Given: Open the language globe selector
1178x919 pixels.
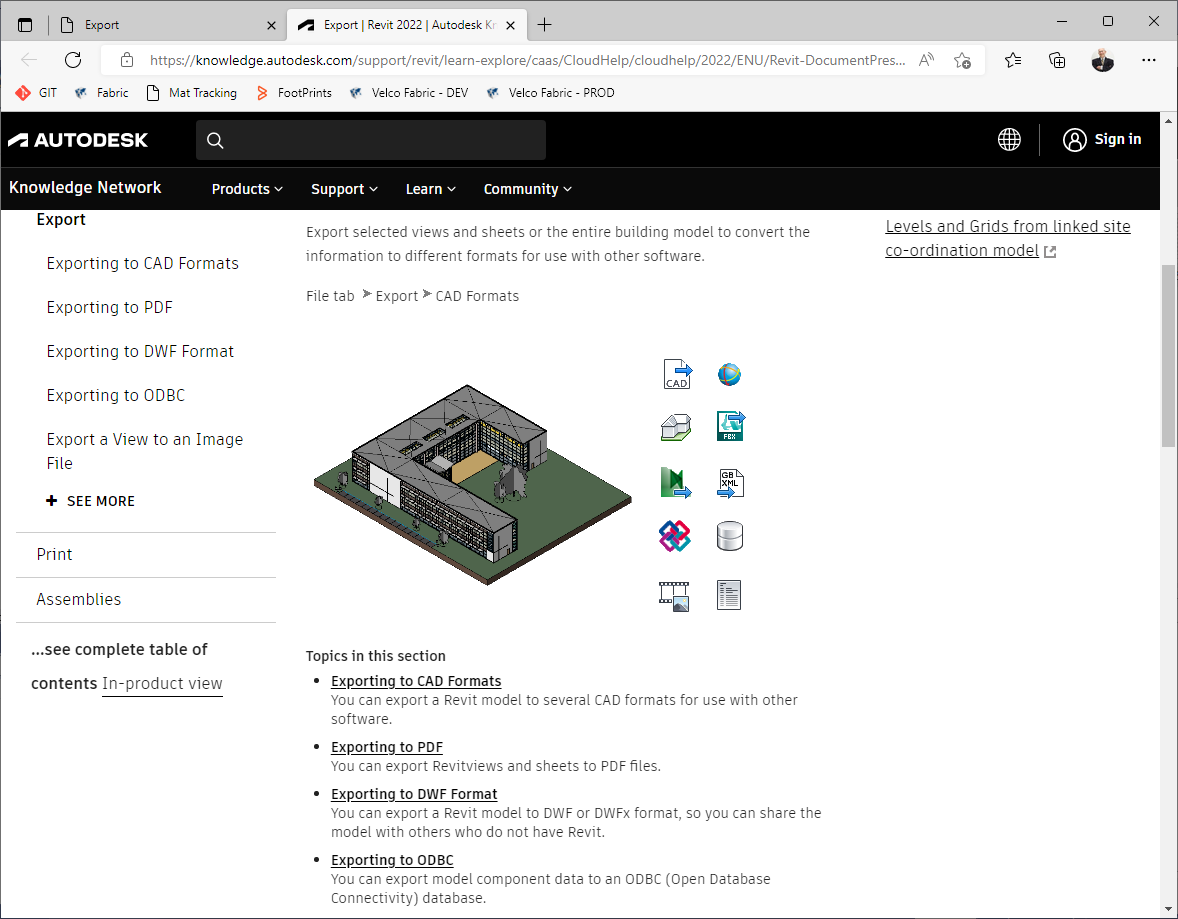Looking at the screenshot, I should click(1009, 140).
